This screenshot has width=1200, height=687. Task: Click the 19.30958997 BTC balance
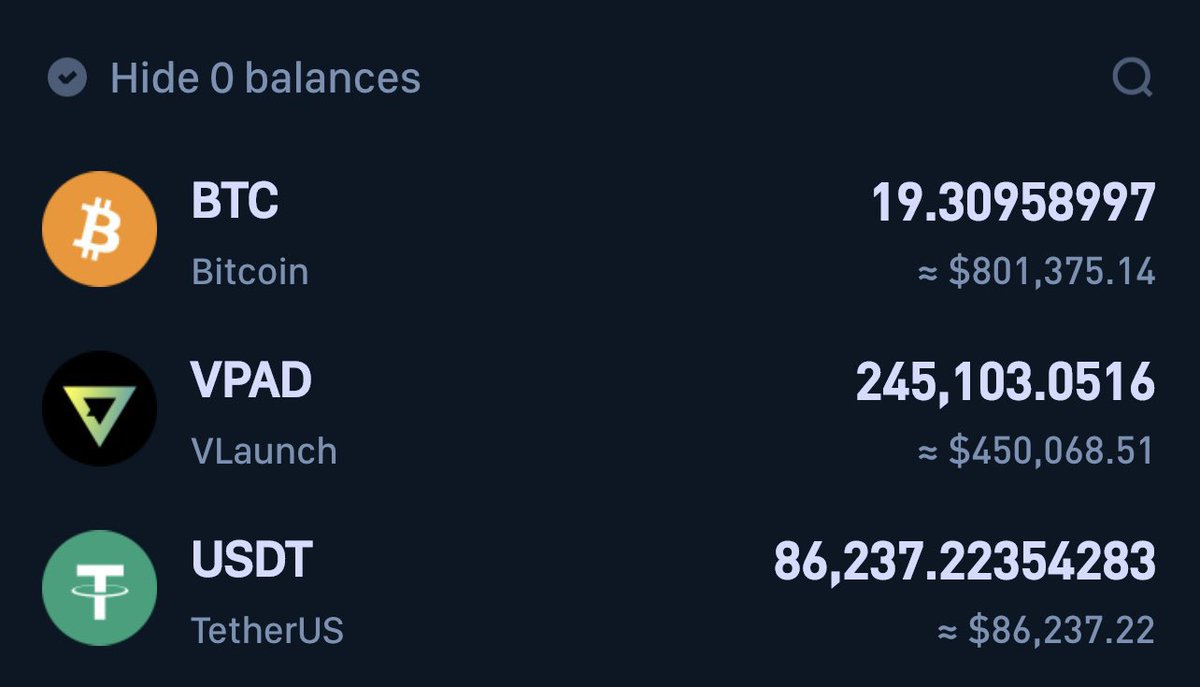(1013, 204)
